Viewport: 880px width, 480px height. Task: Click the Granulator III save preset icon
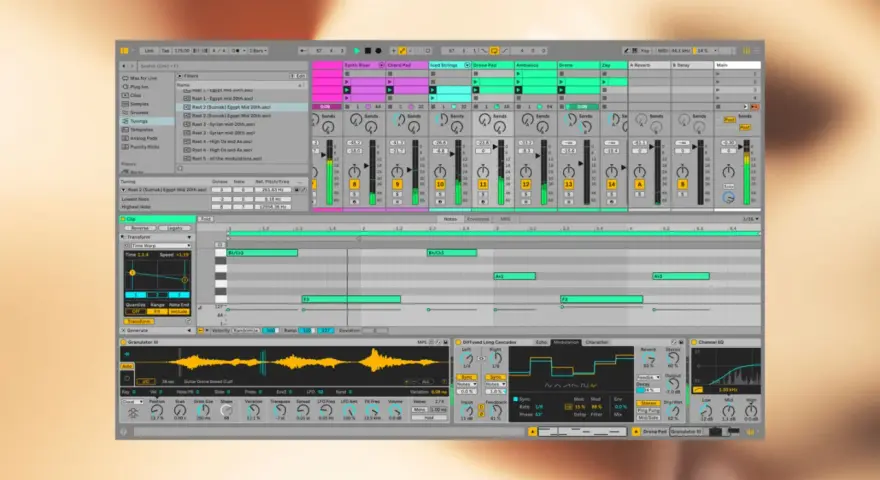(446, 342)
